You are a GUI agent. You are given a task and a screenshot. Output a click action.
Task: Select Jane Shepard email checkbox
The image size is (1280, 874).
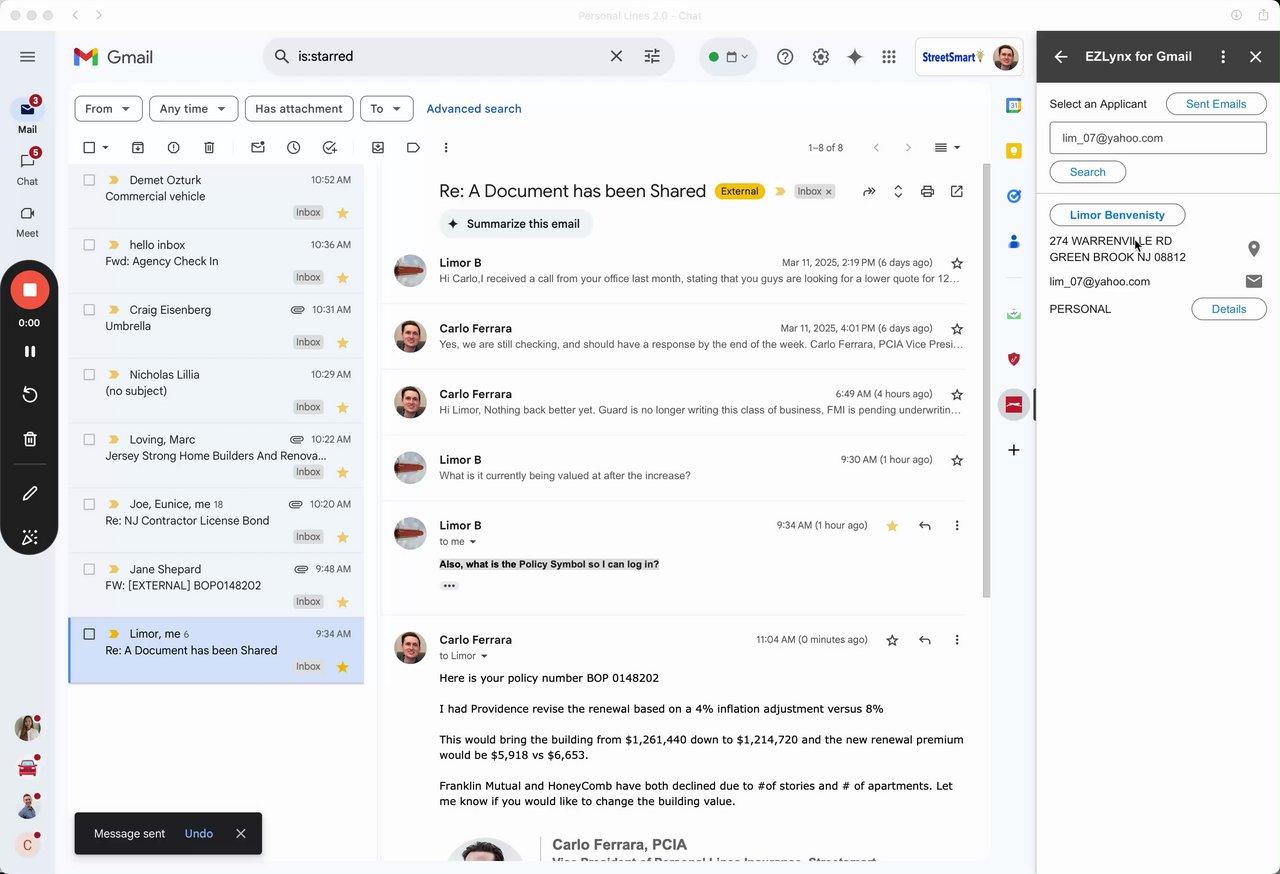coord(89,569)
